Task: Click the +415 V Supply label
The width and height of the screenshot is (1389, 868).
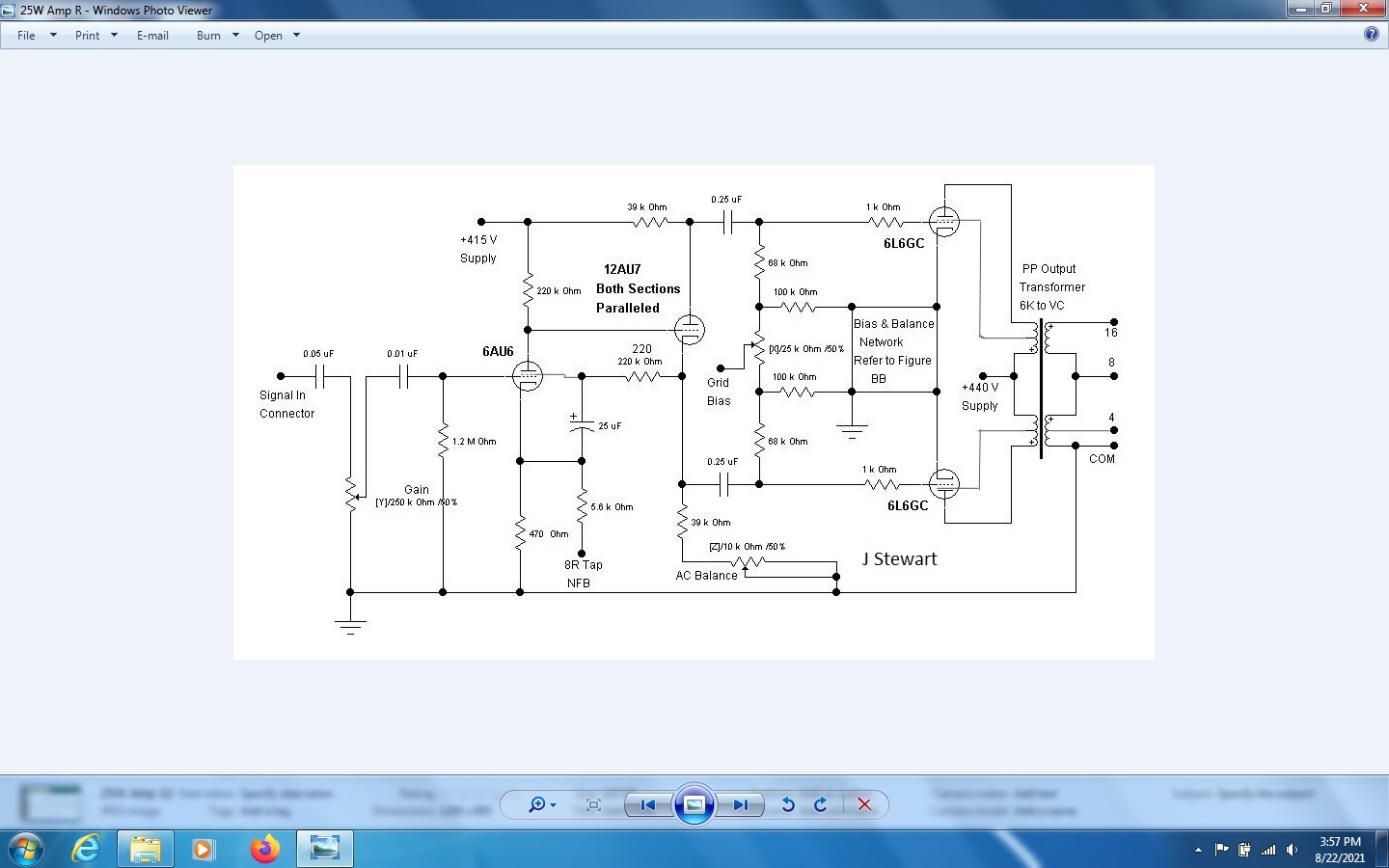Action: pyautogui.click(x=478, y=249)
